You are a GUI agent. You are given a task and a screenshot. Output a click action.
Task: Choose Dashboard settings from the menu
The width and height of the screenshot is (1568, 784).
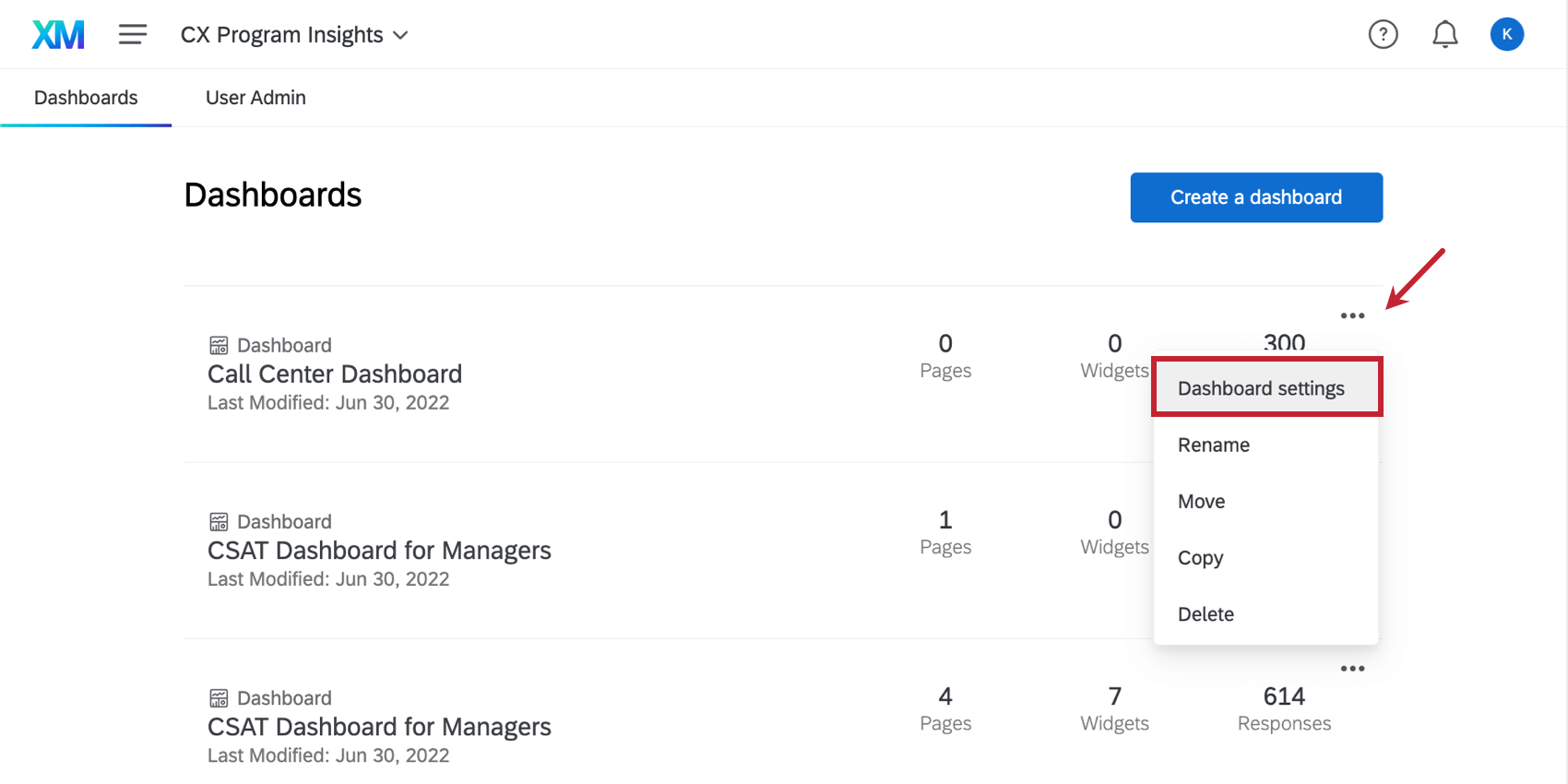tap(1261, 388)
